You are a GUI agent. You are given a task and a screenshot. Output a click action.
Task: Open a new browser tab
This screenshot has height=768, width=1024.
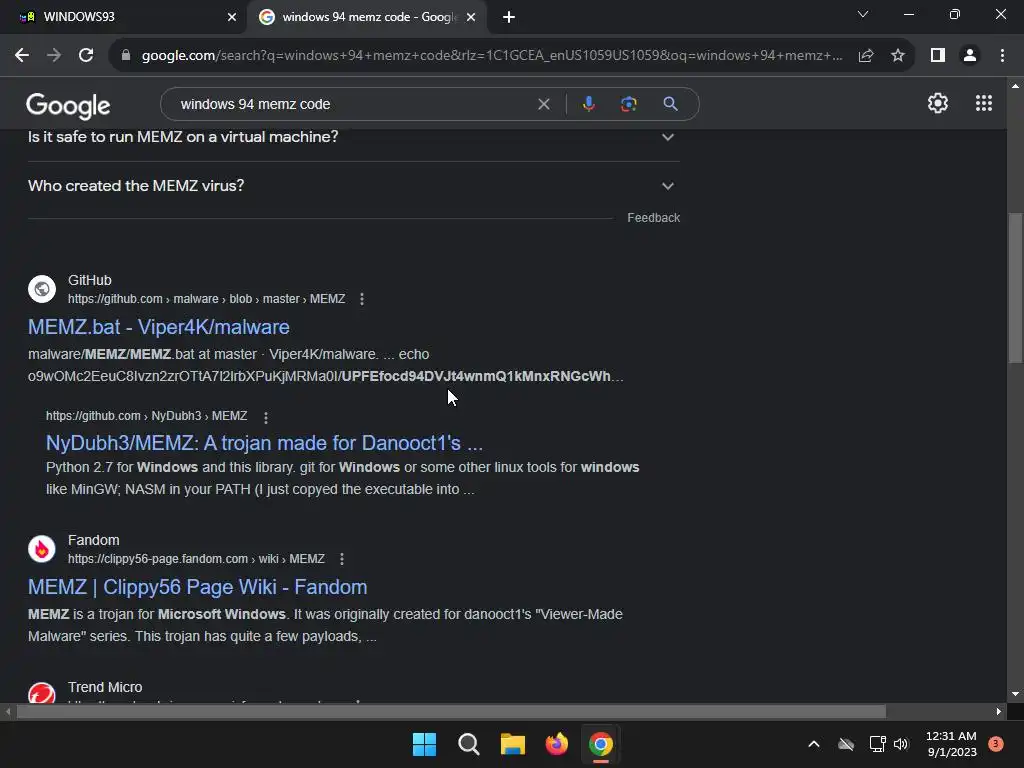coord(509,17)
